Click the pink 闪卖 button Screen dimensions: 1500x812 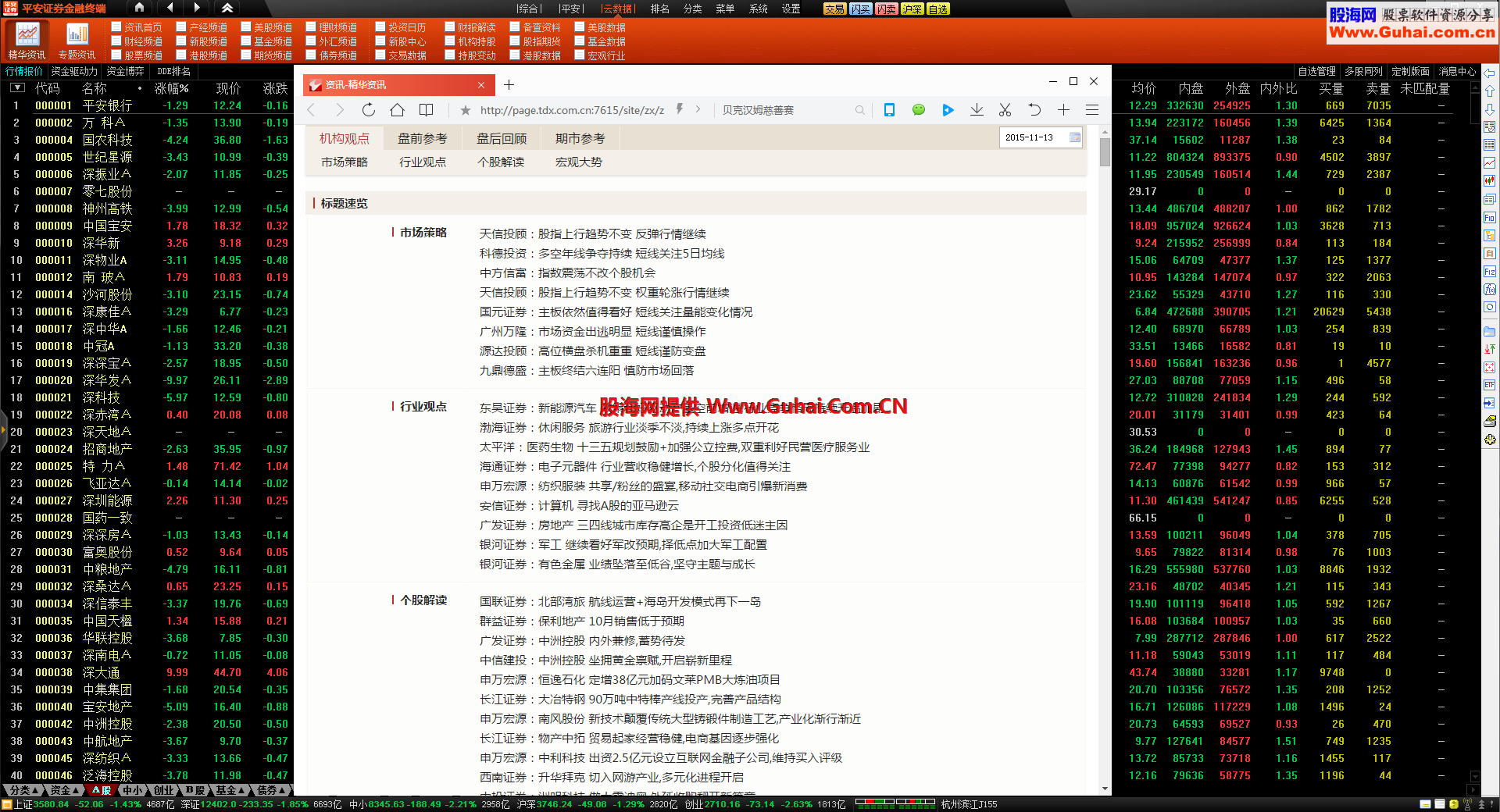click(886, 9)
